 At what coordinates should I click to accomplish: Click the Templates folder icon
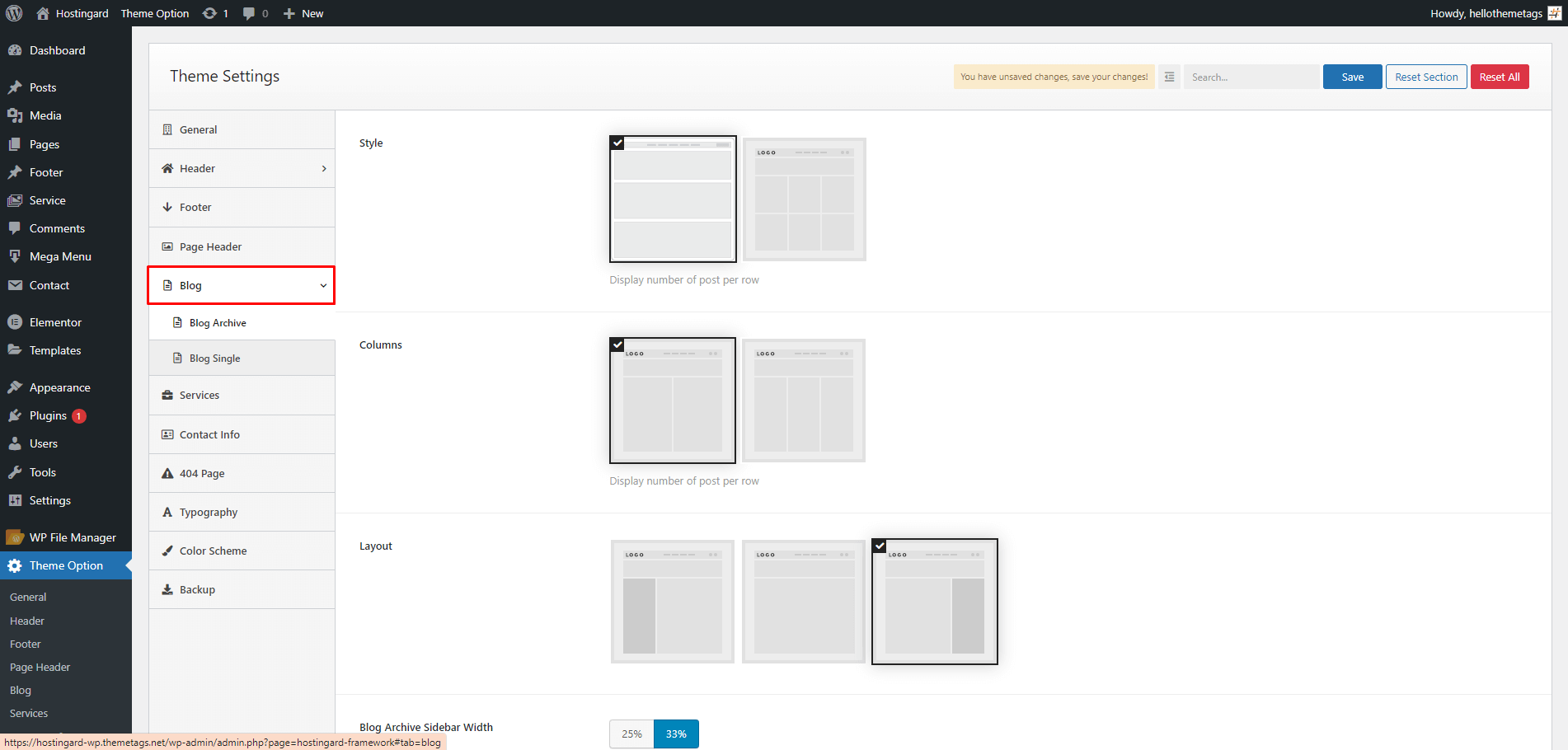pos(15,350)
